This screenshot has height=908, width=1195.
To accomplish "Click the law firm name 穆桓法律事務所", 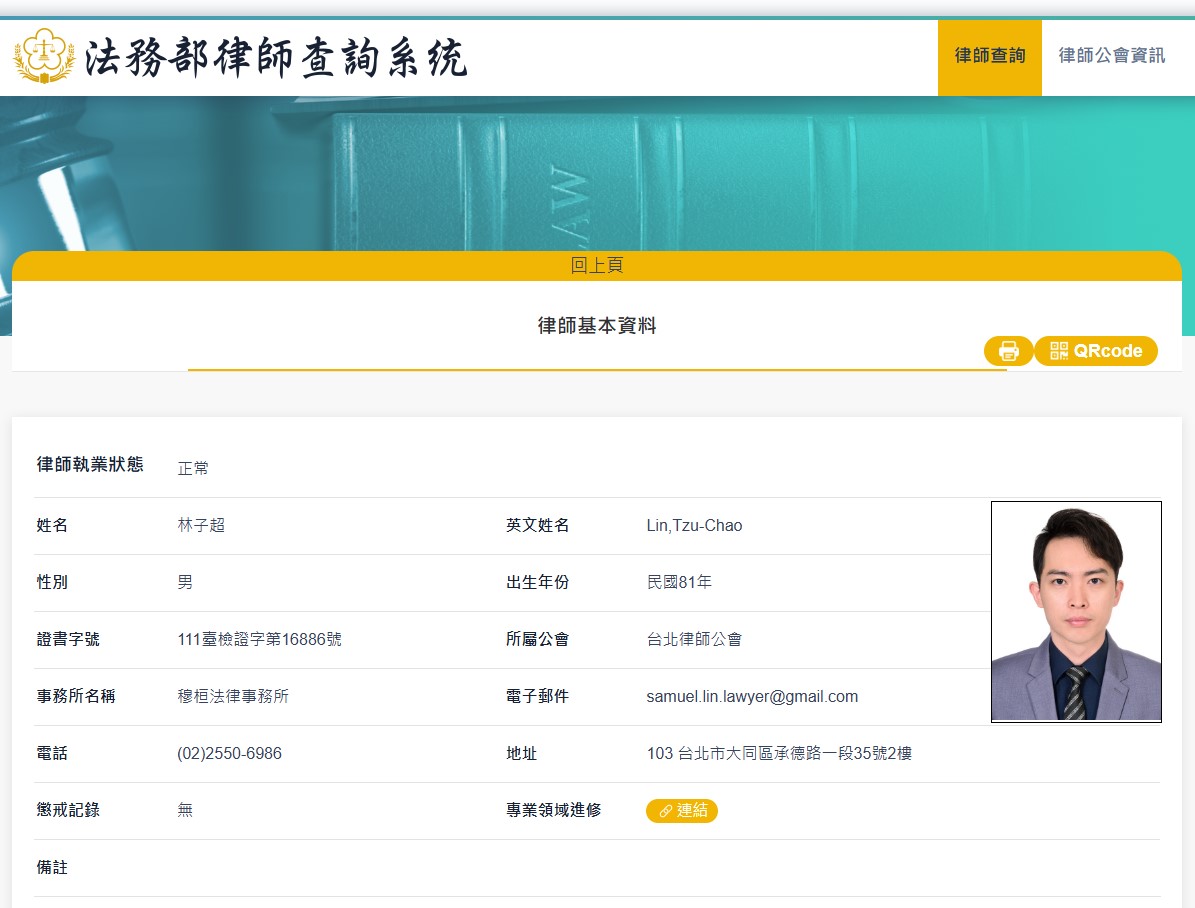I will (x=233, y=697).
